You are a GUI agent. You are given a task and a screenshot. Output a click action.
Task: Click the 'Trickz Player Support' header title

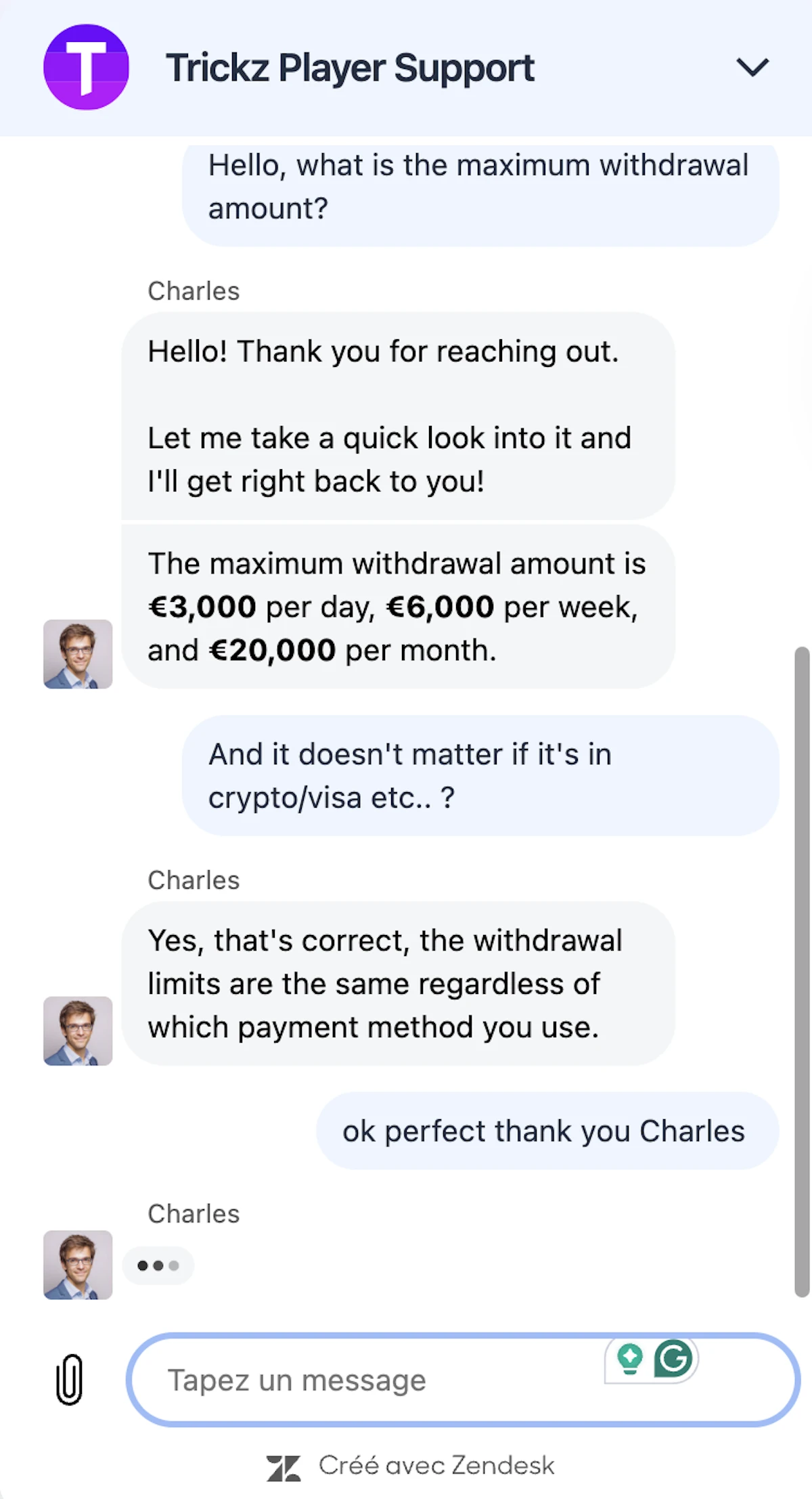pos(350,68)
